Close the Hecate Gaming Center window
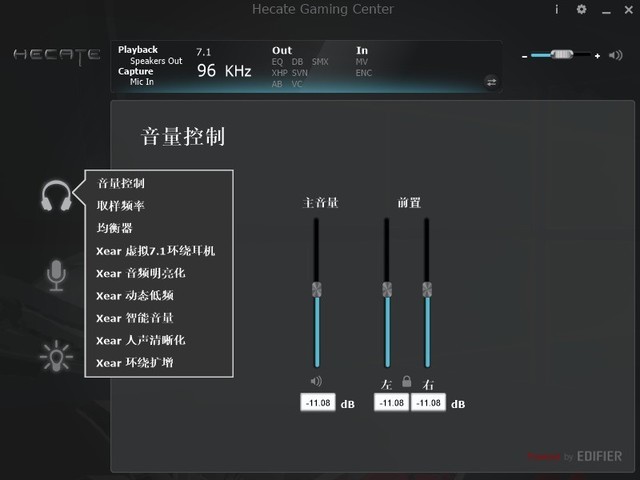The width and height of the screenshot is (640, 480). 629,9
